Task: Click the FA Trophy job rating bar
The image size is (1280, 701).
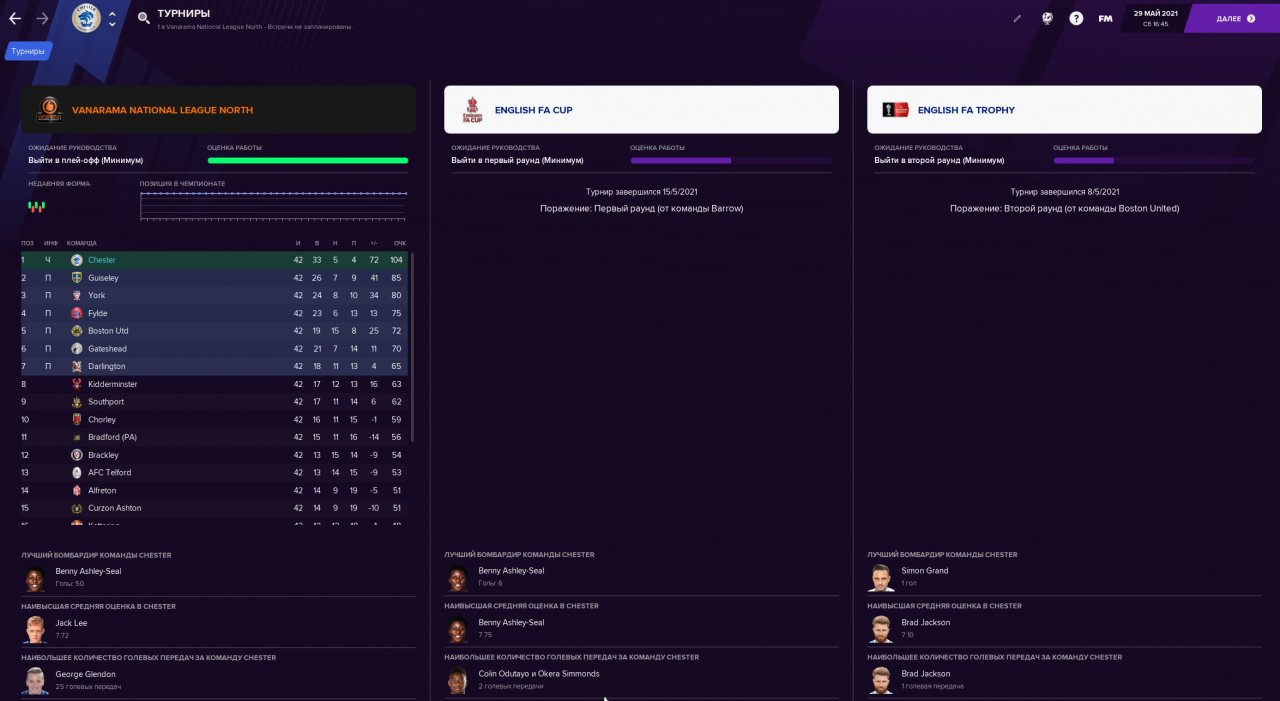Action: coord(1154,160)
